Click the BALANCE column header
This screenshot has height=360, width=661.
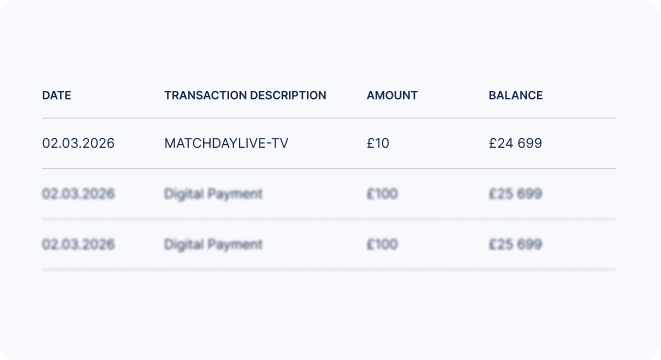coord(516,95)
